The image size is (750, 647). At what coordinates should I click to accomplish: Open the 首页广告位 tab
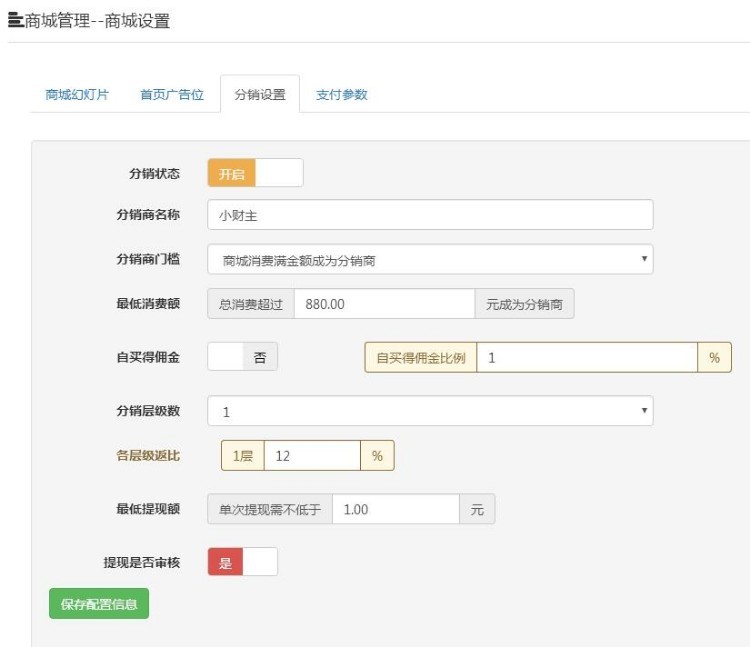tap(171, 95)
